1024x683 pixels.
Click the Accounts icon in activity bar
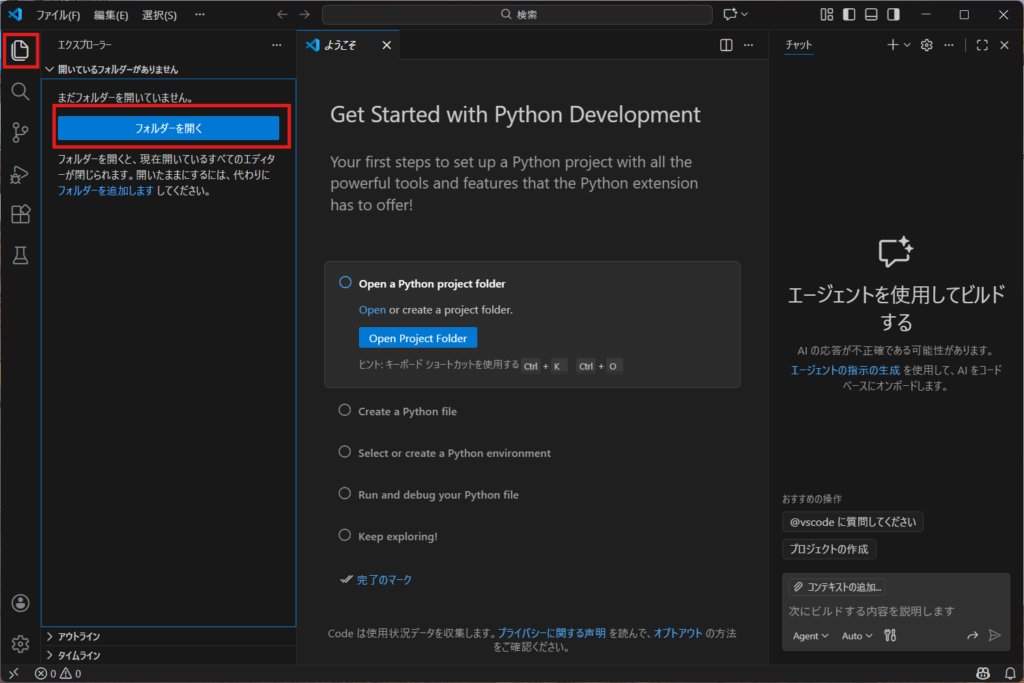point(20,603)
